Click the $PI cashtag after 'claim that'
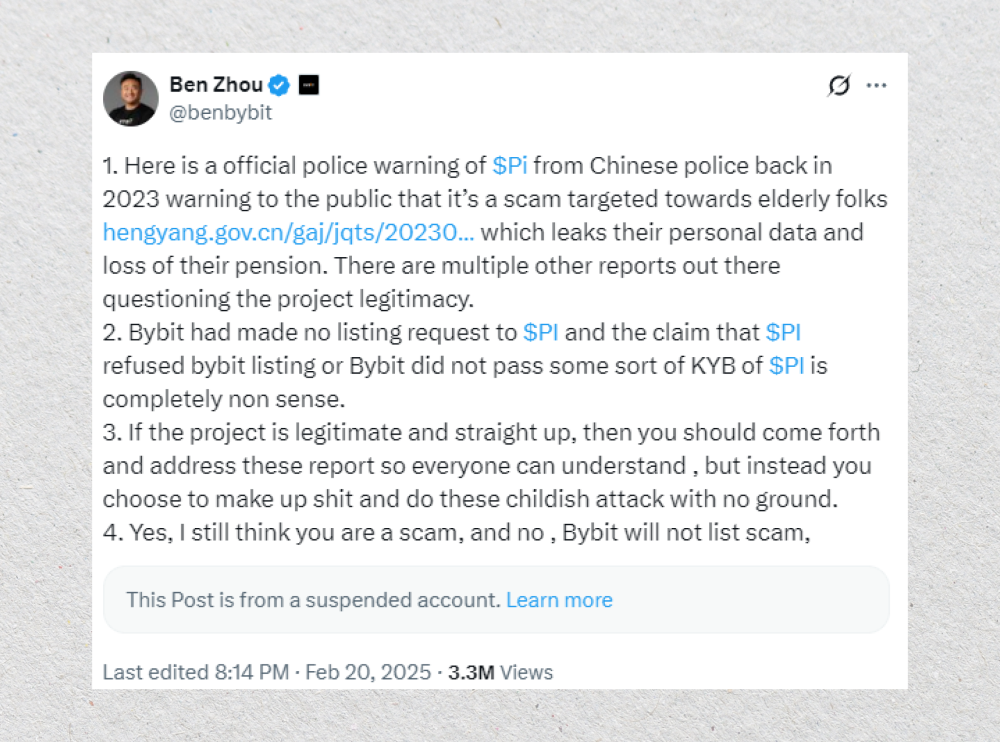This screenshot has height=742, width=1000. tap(783, 332)
